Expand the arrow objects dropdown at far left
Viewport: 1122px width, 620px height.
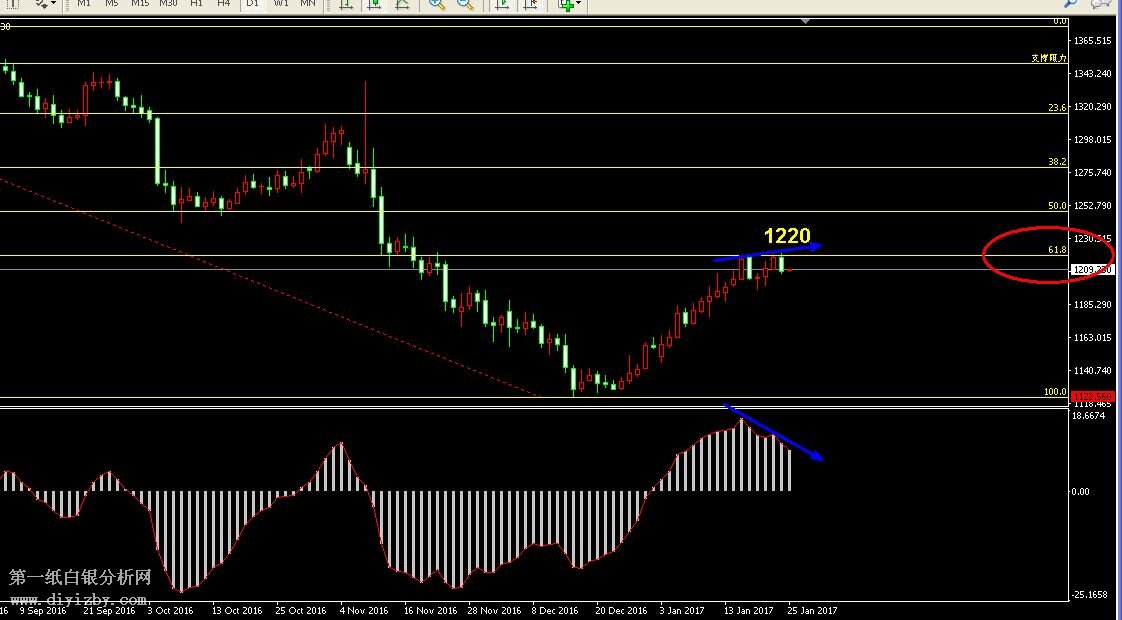tap(44, 4)
